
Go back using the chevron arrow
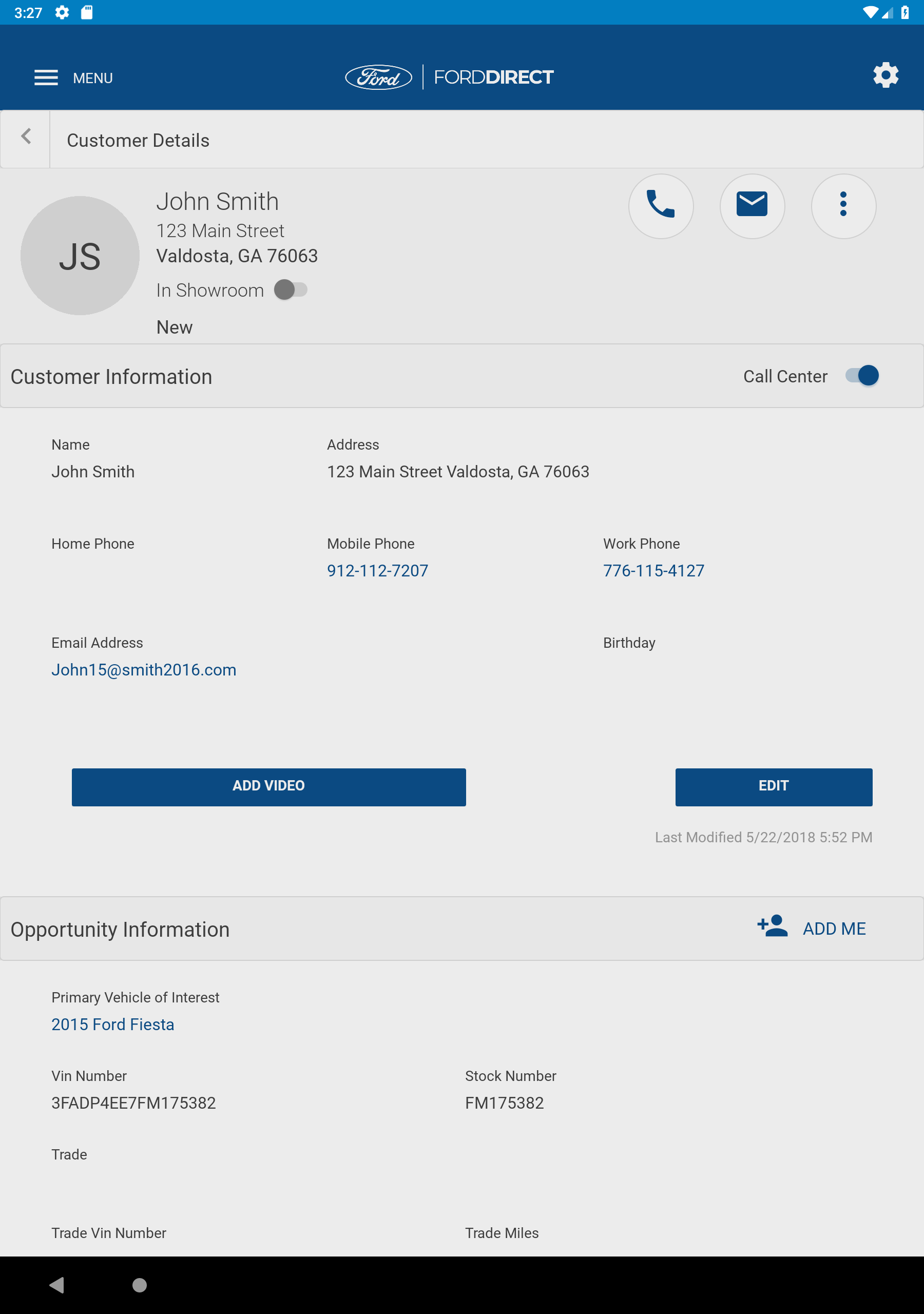[25, 136]
